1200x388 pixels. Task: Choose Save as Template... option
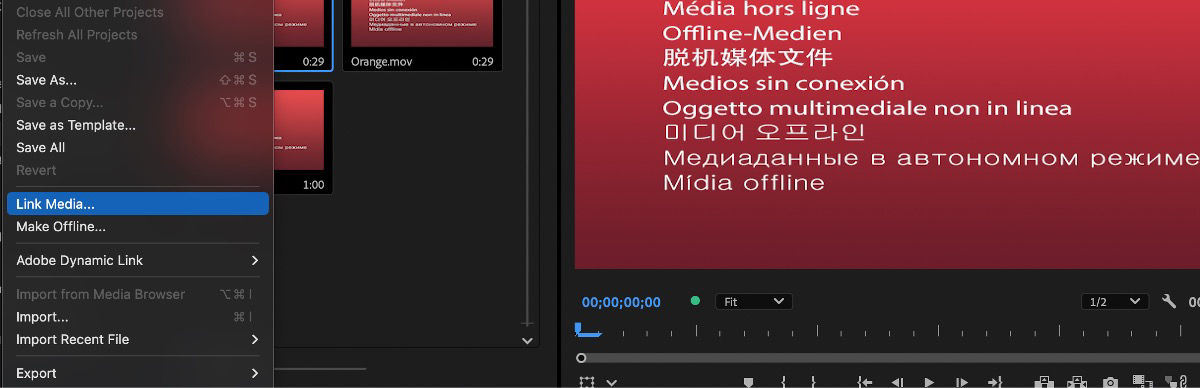point(137,125)
